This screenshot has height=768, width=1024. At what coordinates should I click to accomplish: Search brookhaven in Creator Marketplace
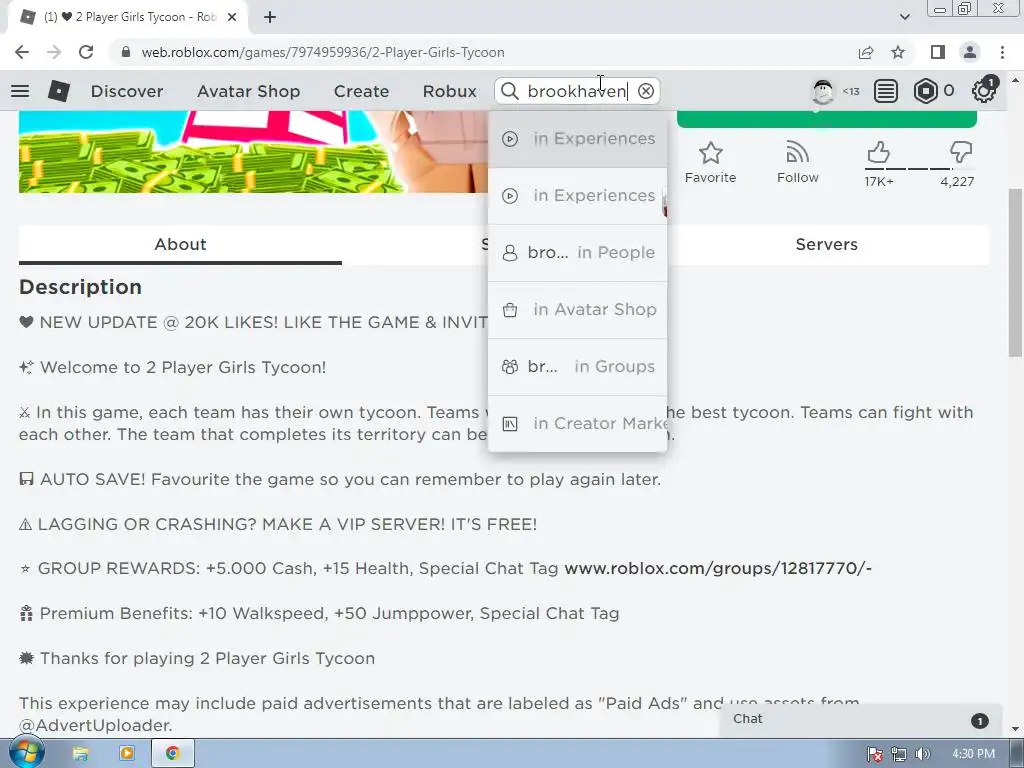(x=577, y=423)
